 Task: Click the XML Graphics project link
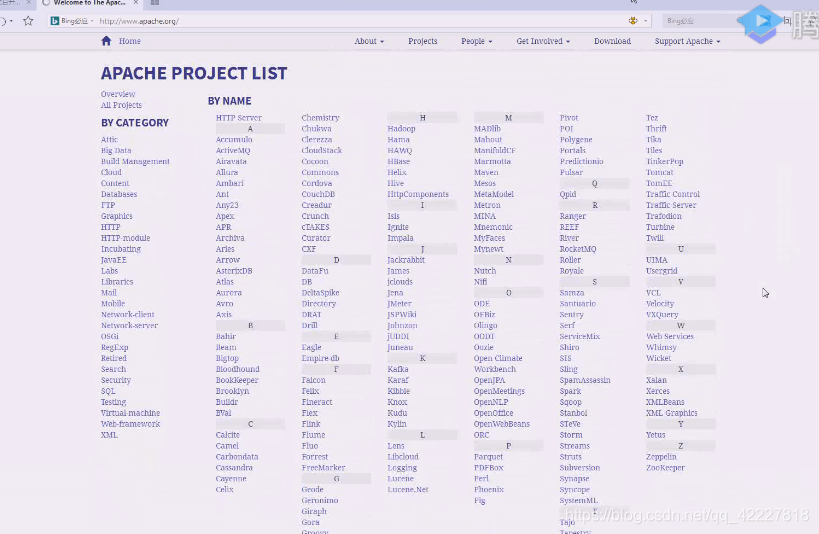pyautogui.click(x=671, y=413)
